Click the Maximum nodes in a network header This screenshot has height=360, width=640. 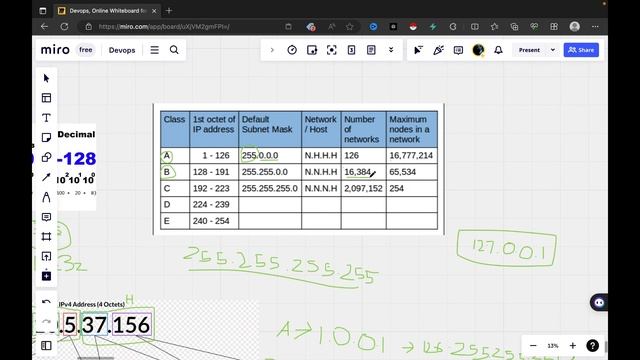coord(411,129)
